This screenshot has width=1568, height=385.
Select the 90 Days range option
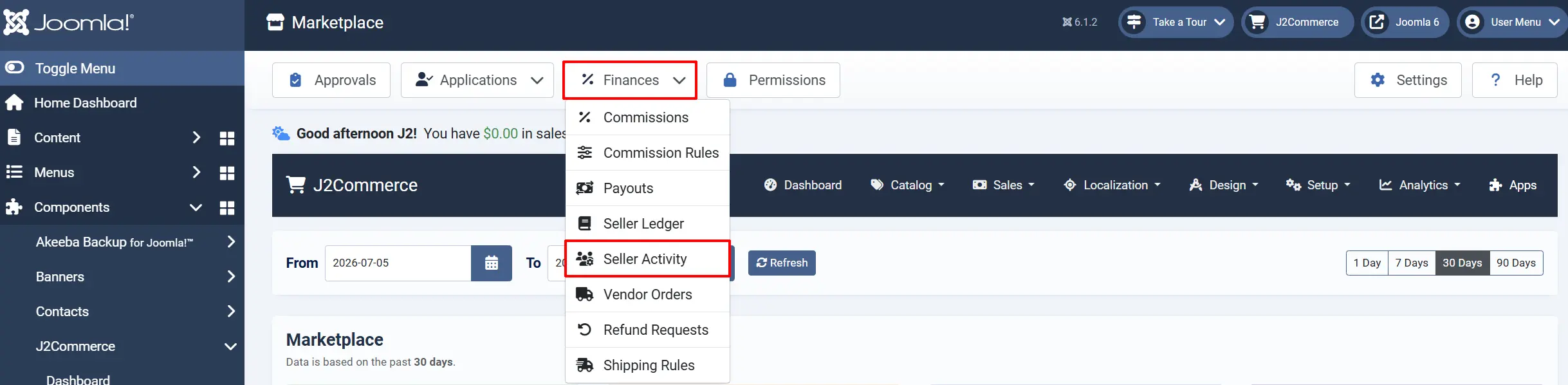coord(1516,263)
